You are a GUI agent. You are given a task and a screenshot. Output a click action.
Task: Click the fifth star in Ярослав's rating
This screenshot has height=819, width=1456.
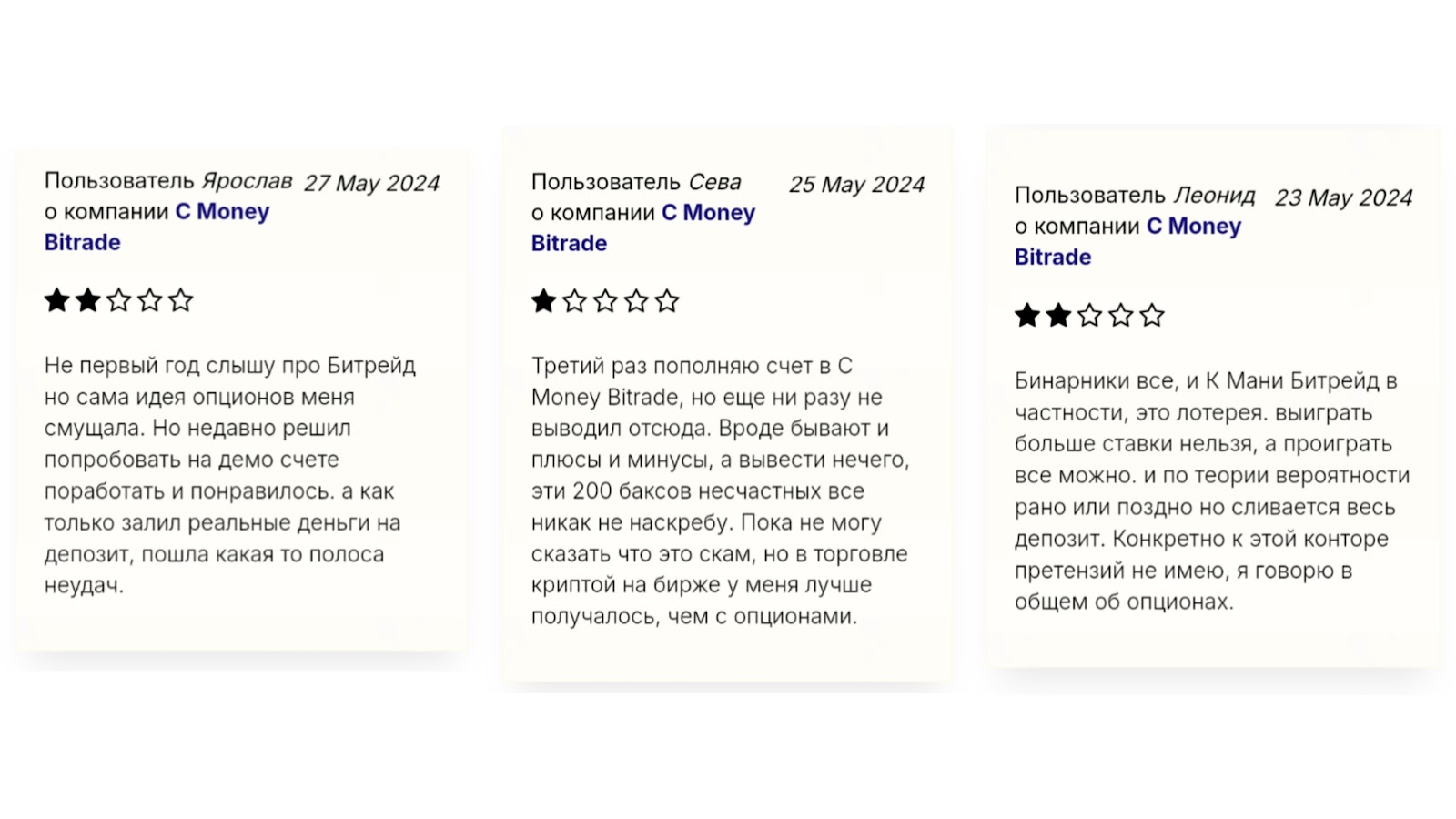click(x=181, y=300)
